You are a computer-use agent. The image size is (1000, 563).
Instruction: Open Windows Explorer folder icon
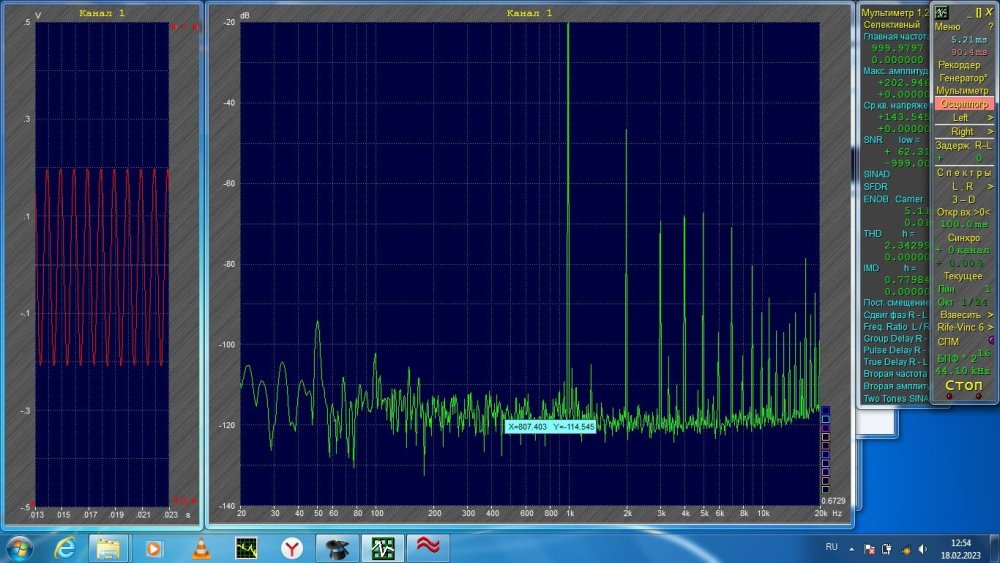point(109,547)
